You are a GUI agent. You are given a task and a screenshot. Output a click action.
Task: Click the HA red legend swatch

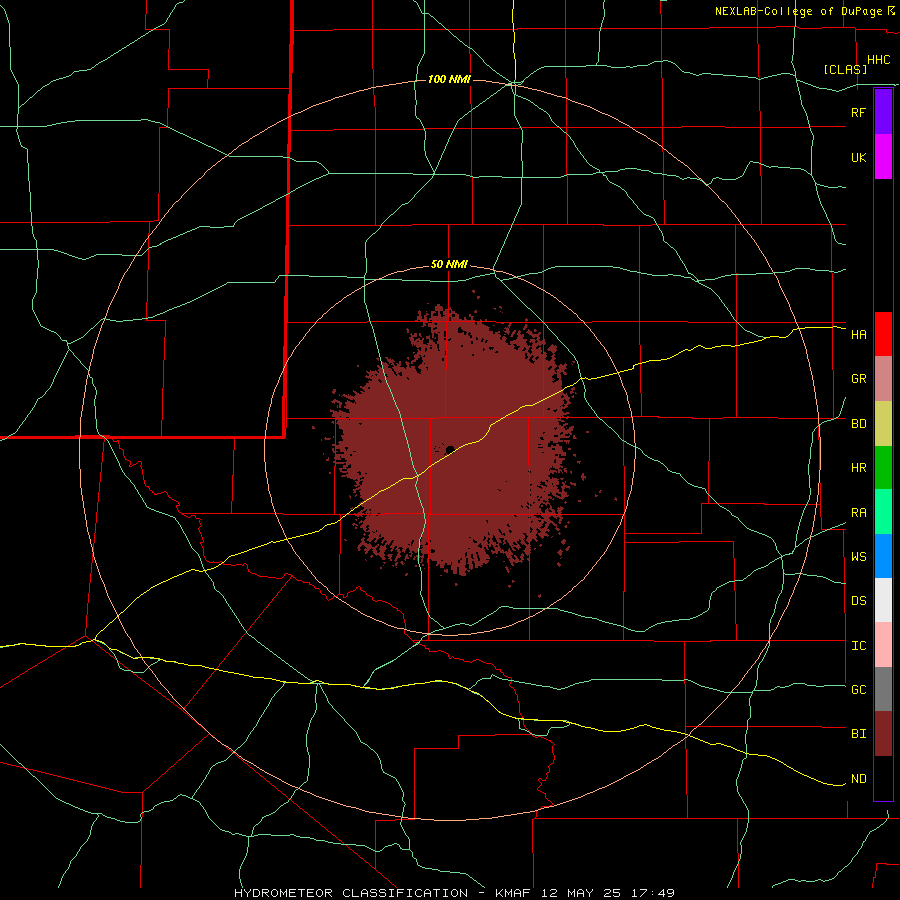[883, 334]
